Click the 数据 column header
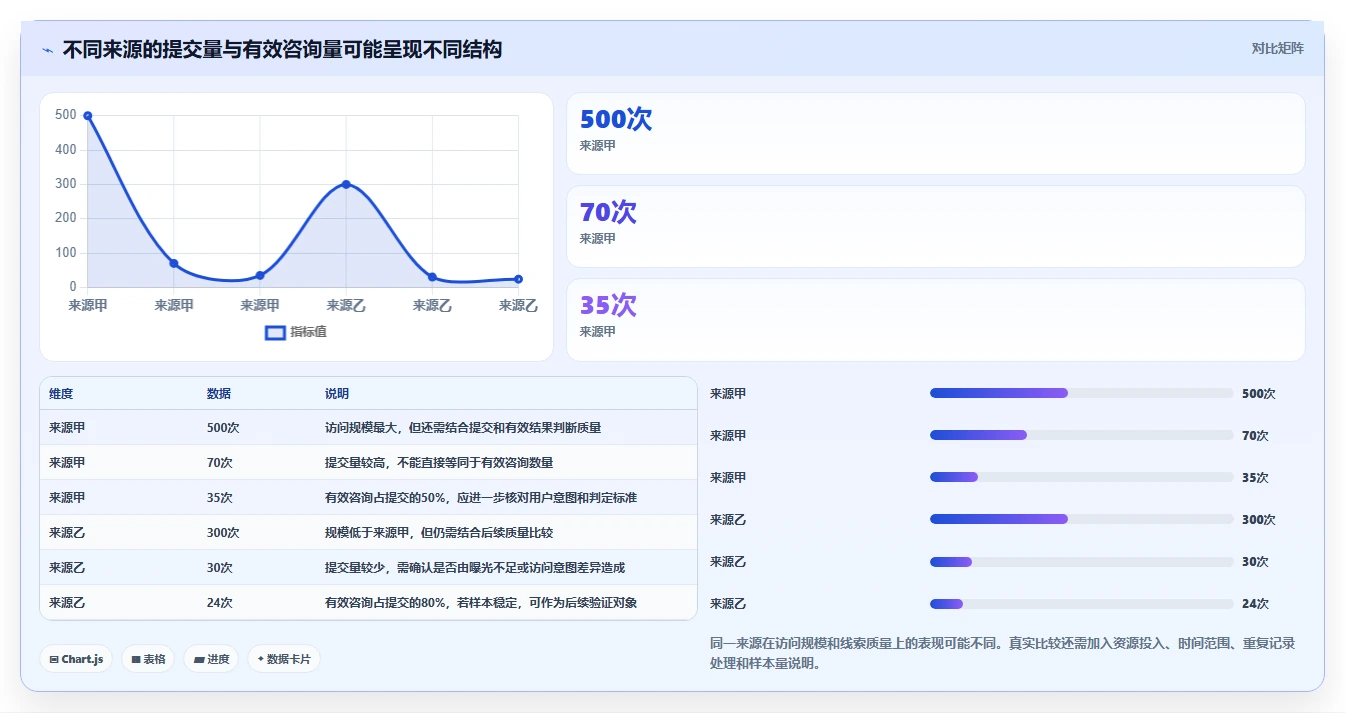 pyautogui.click(x=219, y=394)
